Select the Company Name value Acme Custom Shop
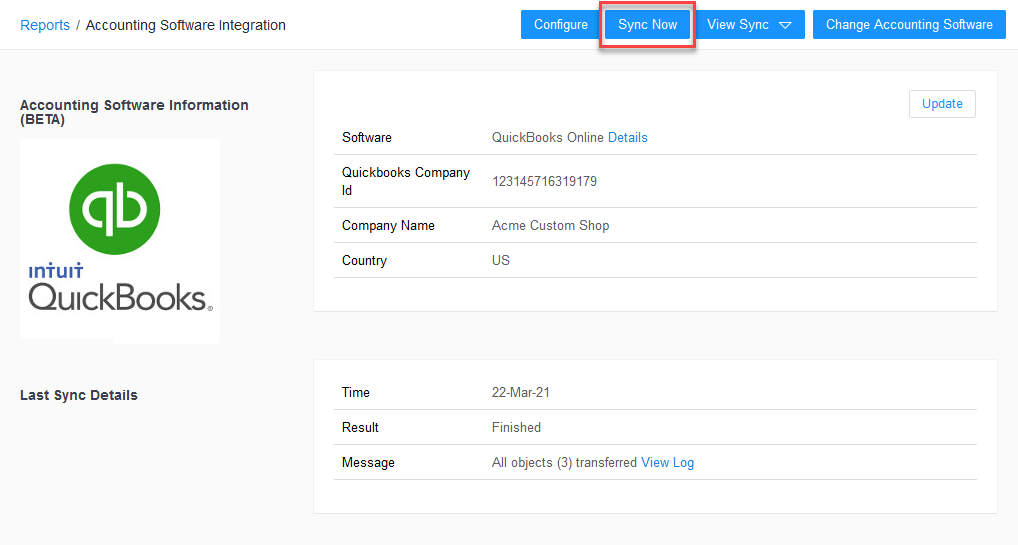Screen dimensions: 1018x545 [x=551, y=225]
